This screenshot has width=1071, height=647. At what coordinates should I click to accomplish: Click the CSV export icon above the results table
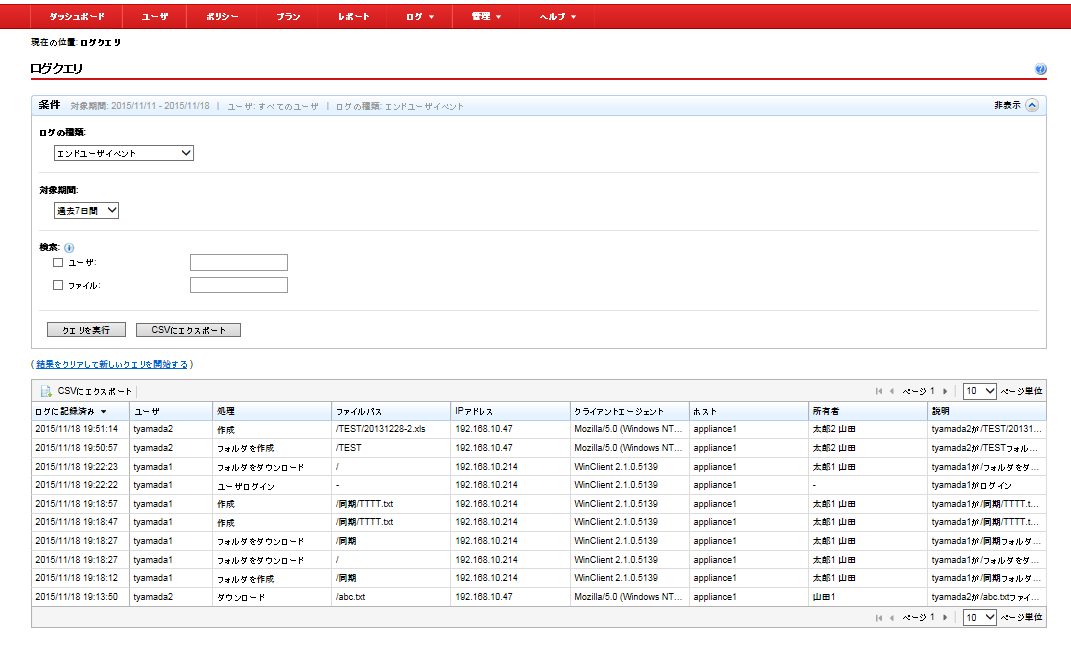(46, 391)
